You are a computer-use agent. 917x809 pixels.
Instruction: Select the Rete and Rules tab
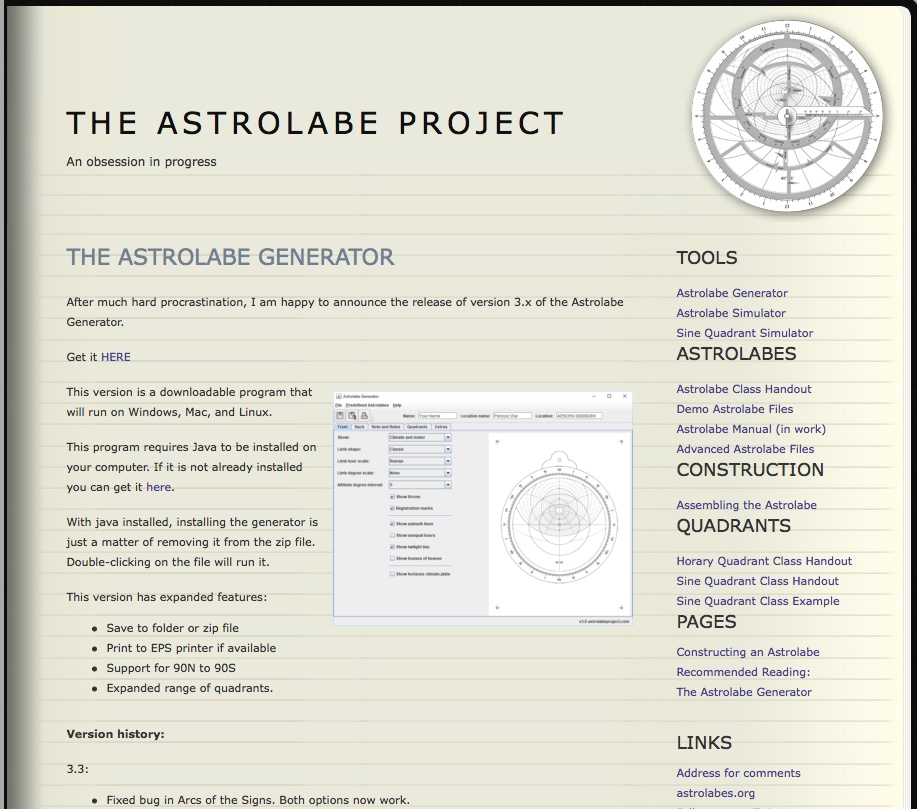(387, 427)
